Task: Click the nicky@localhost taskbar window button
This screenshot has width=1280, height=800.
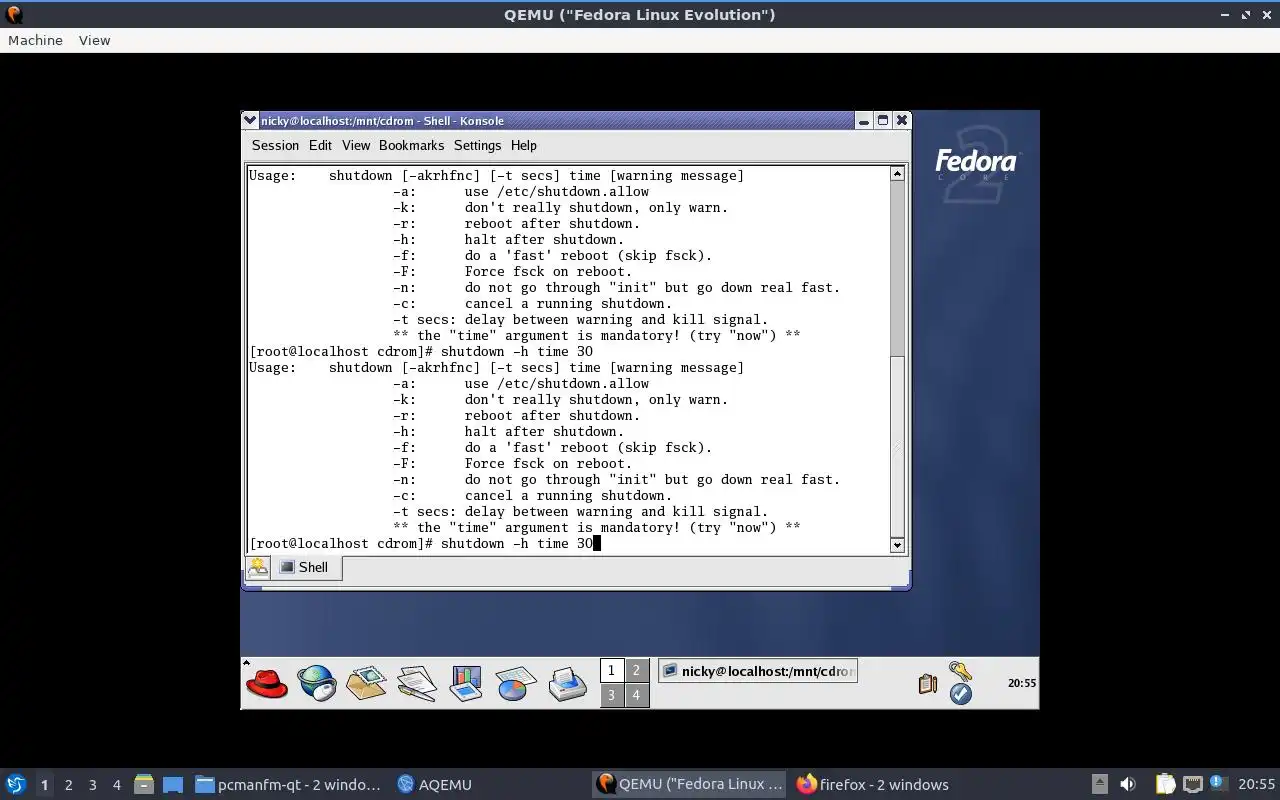Action: pyautogui.click(x=757, y=671)
